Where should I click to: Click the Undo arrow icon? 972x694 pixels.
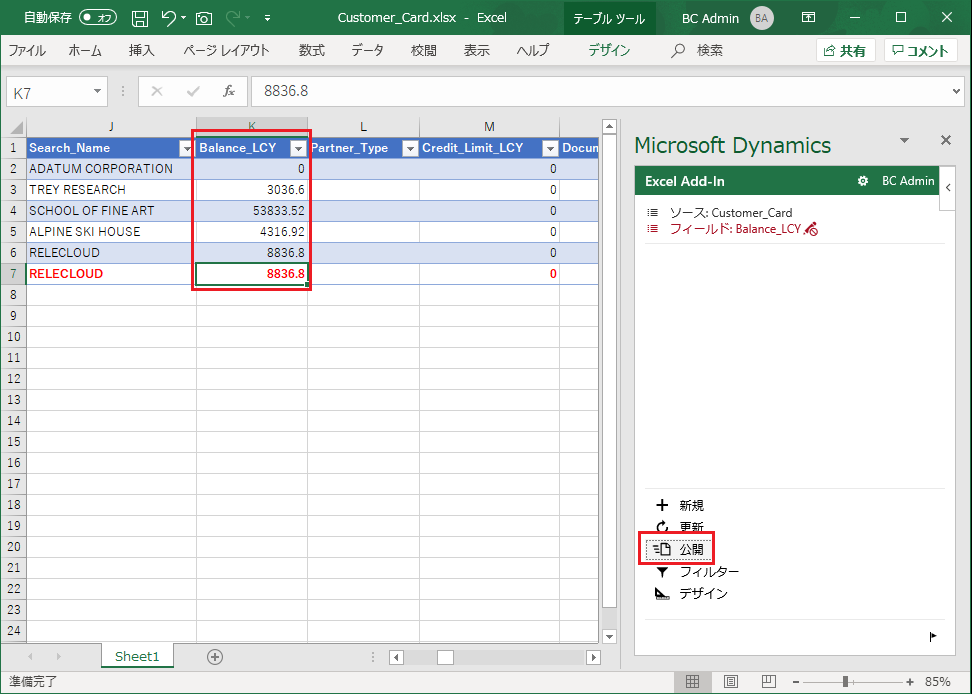click(168, 18)
